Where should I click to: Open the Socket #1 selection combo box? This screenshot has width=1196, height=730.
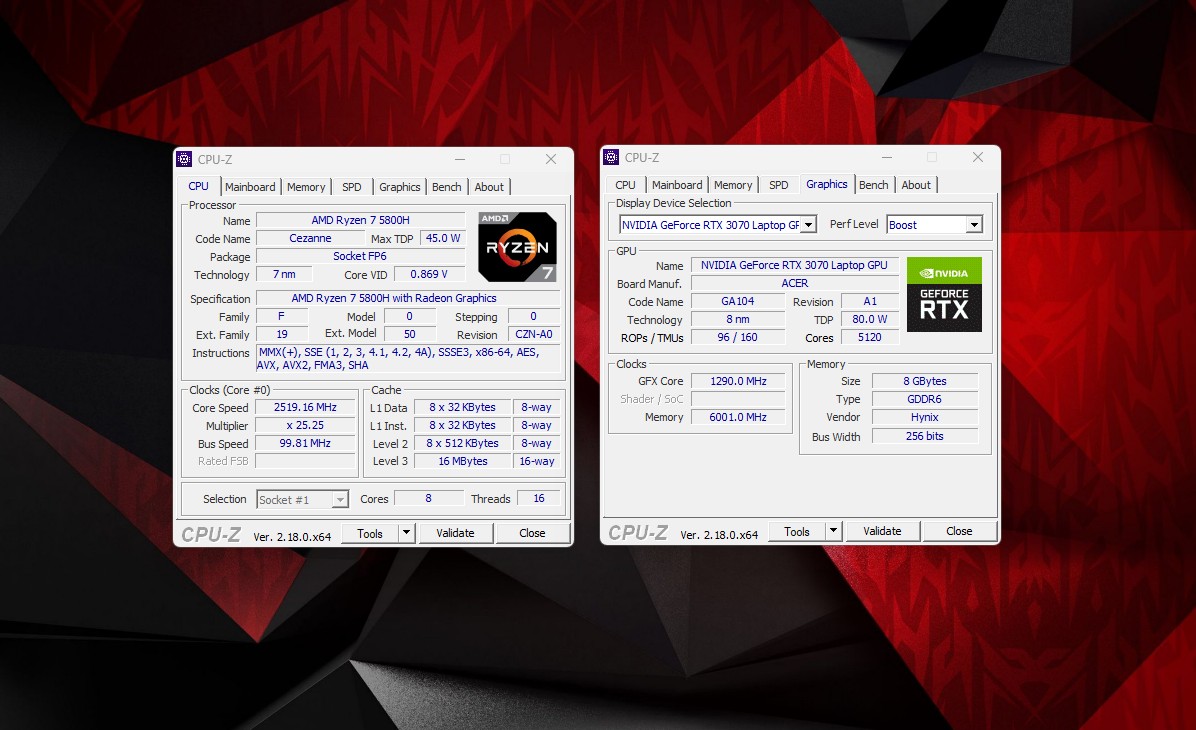pyautogui.click(x=302, y=499)
